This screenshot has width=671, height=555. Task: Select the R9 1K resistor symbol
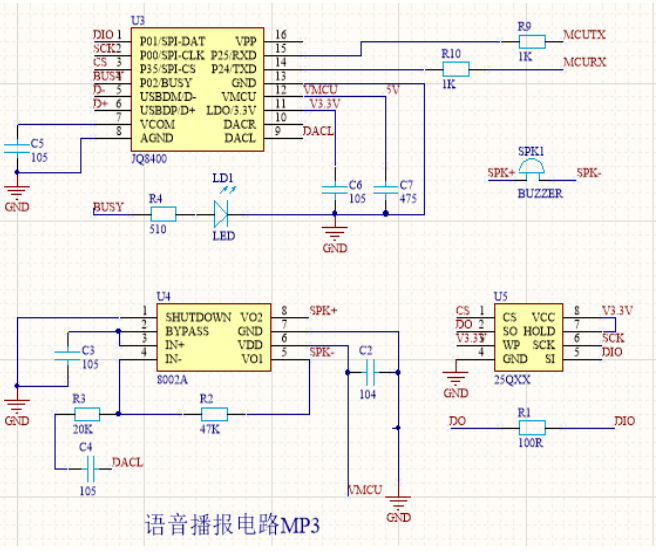pyautogui.click(x=532, y=42)
